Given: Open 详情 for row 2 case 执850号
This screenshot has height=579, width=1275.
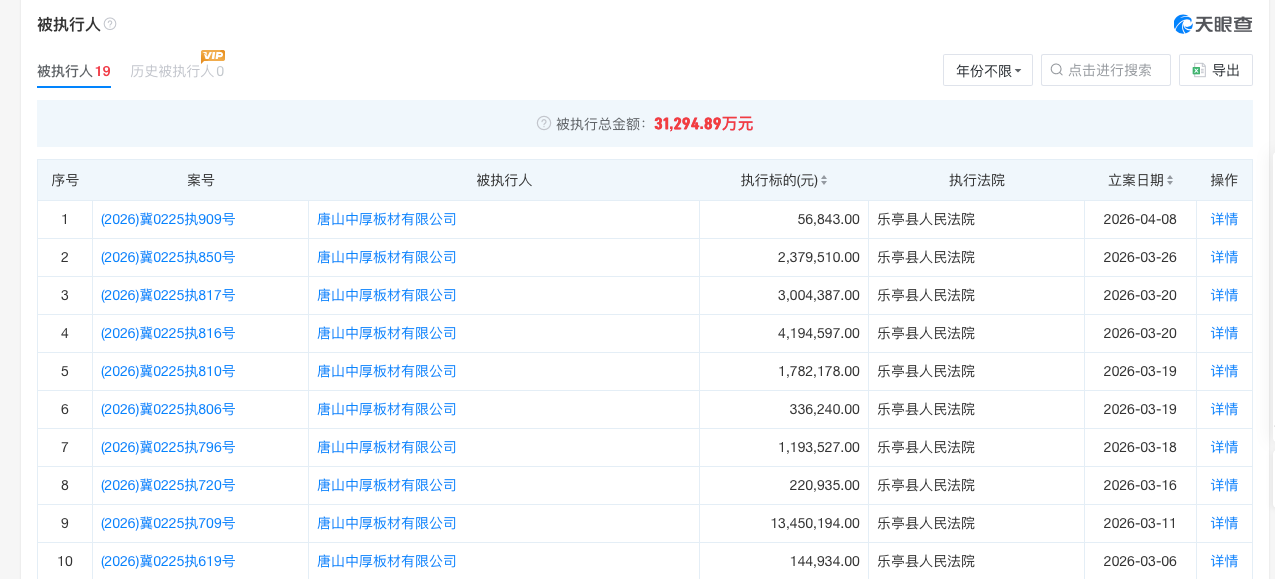Looking at the screenshot, I should coord(1224,257).
